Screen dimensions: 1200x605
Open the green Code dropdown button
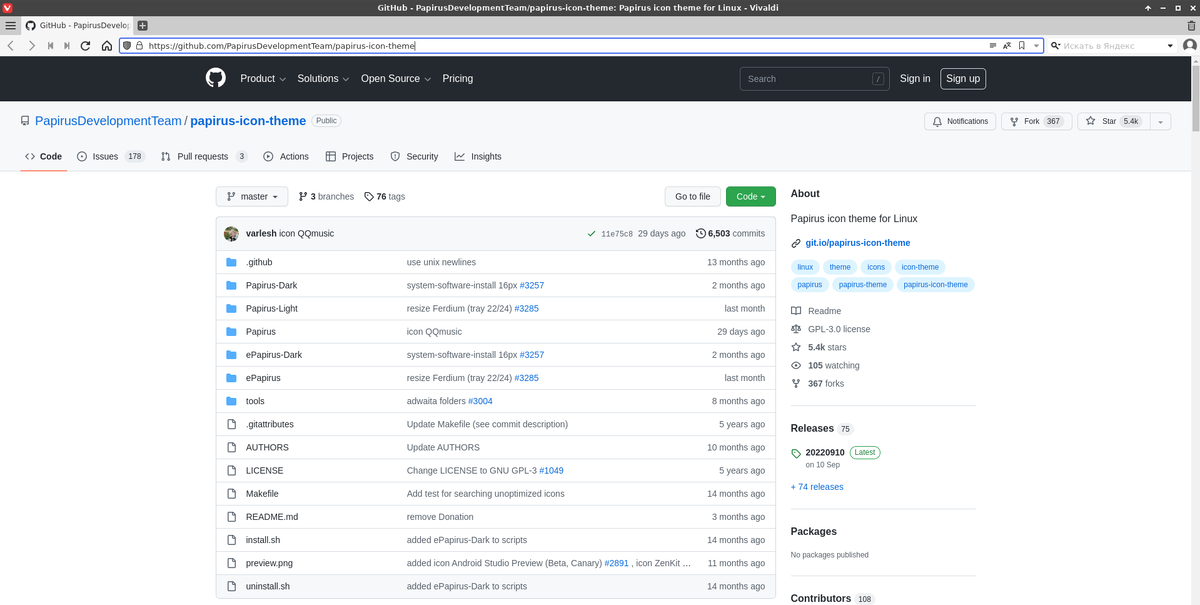(x=751, y=197)
